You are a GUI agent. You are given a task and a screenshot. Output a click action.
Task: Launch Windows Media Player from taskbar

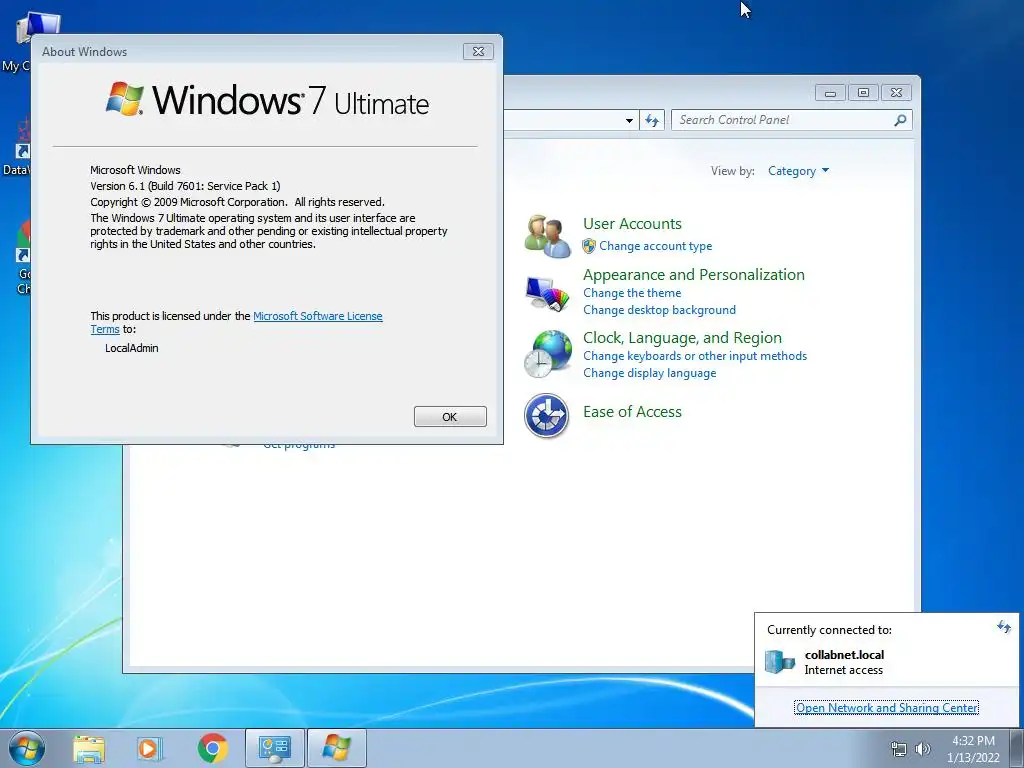pyautogui.click(x=150, y=748)
